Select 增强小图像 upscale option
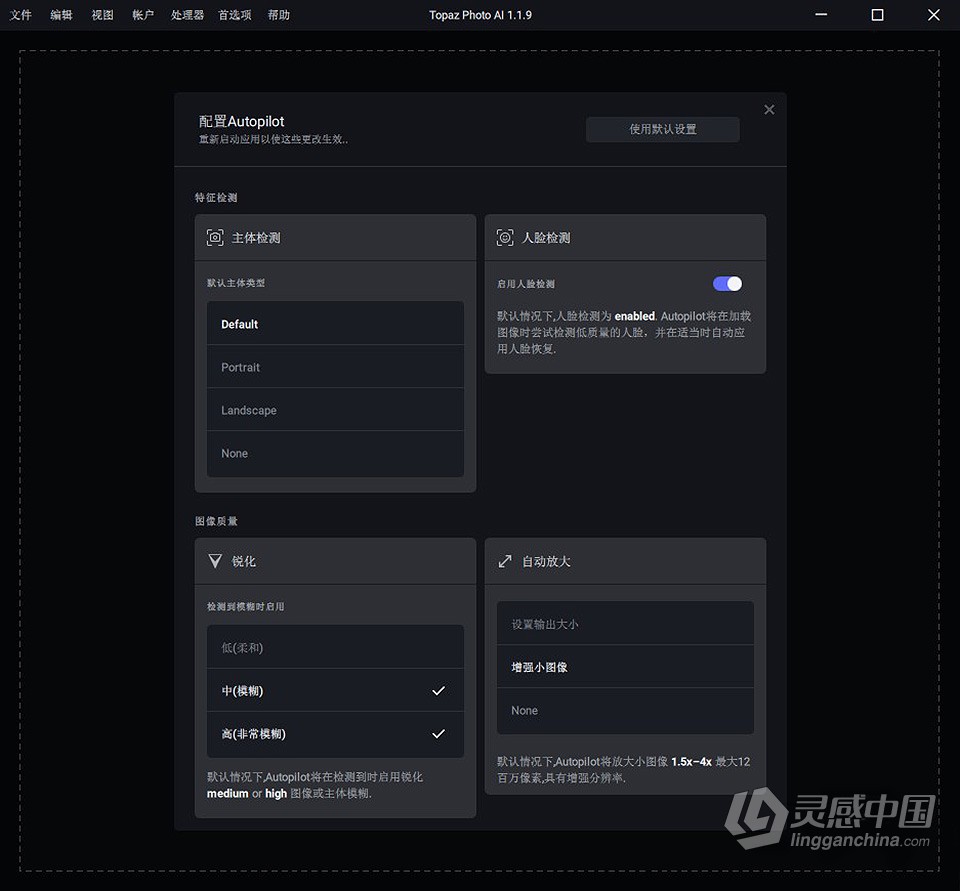 tap(625, 667)
